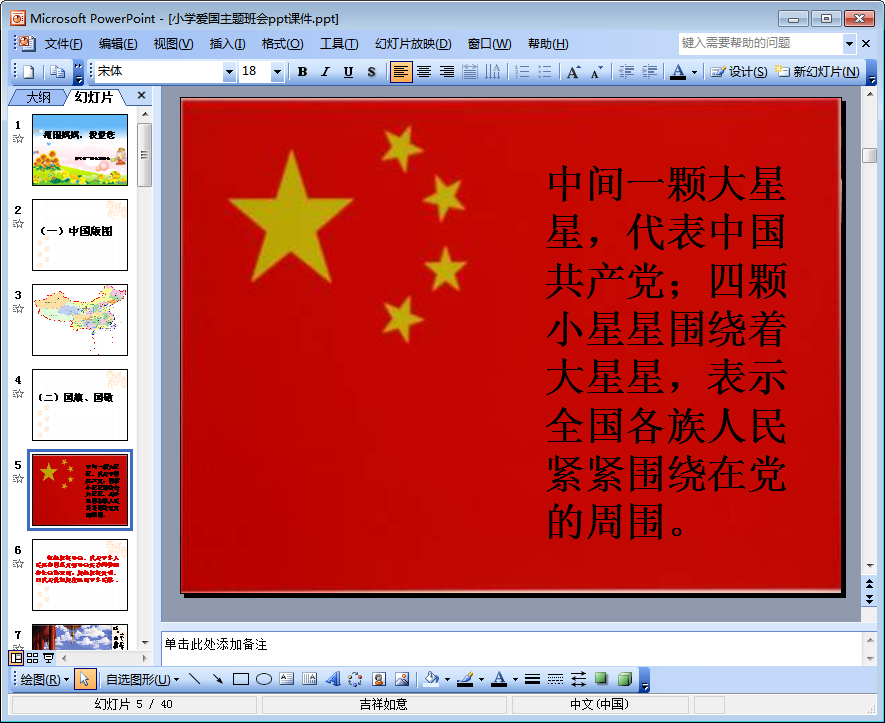Insert clip art from the drawing toolbar
This screenshot has height=723, width=885.
pyautogui.click(x=379, y=679)
